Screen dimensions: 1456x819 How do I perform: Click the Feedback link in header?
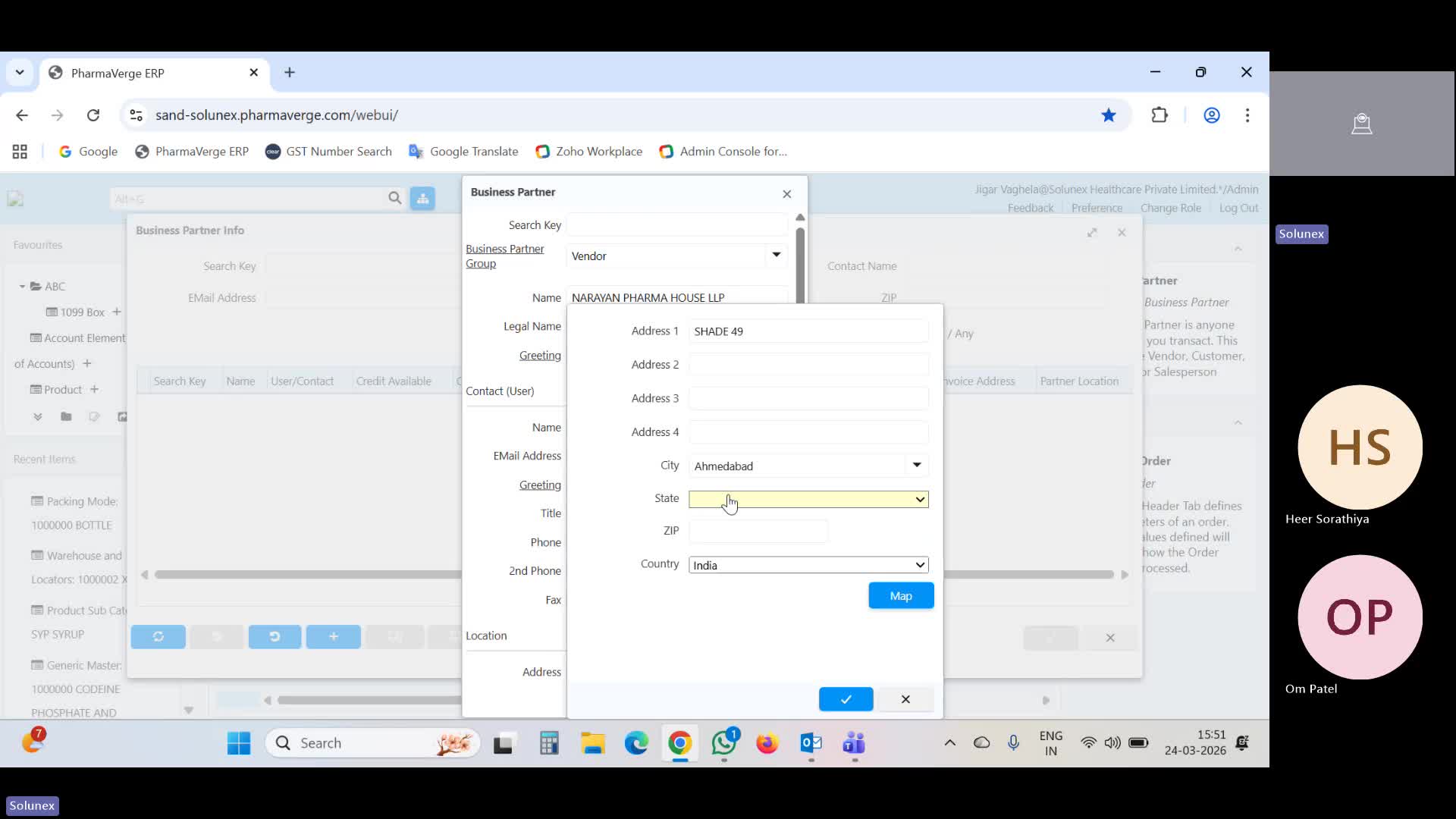pos(1031,207)
